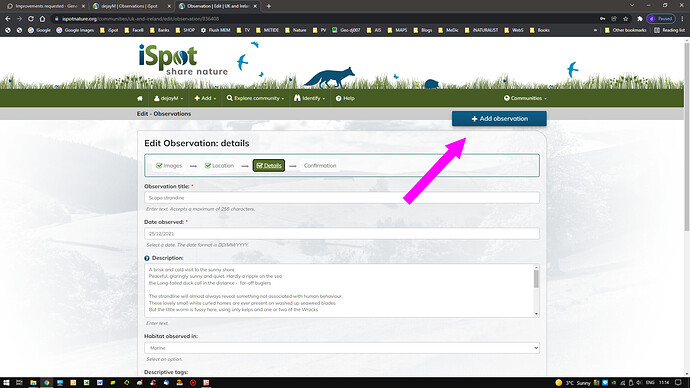
Task: Open the MAPS bookmark folder
Action: [397, 30]
